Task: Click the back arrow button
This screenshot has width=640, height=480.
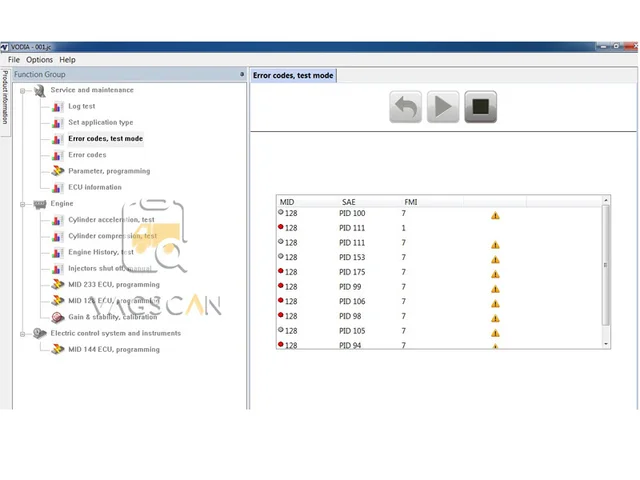Action: tap(405, 107)
